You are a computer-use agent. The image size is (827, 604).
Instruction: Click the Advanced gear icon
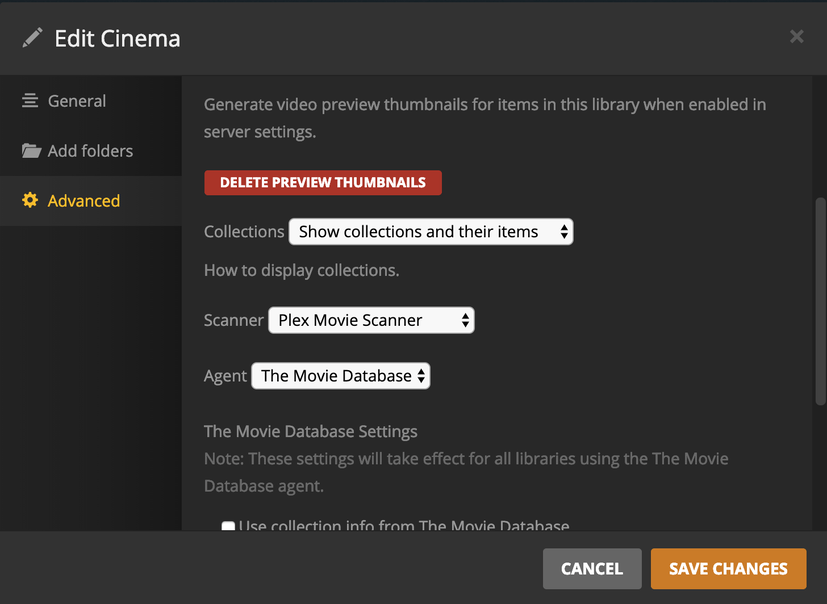[x=31, y=200]
